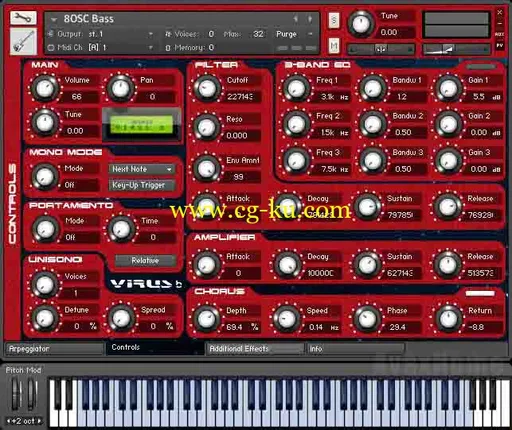Click the EQ Freq 1 knob
The height and width of the screenshot is (430, 512).
coord(296,88)
